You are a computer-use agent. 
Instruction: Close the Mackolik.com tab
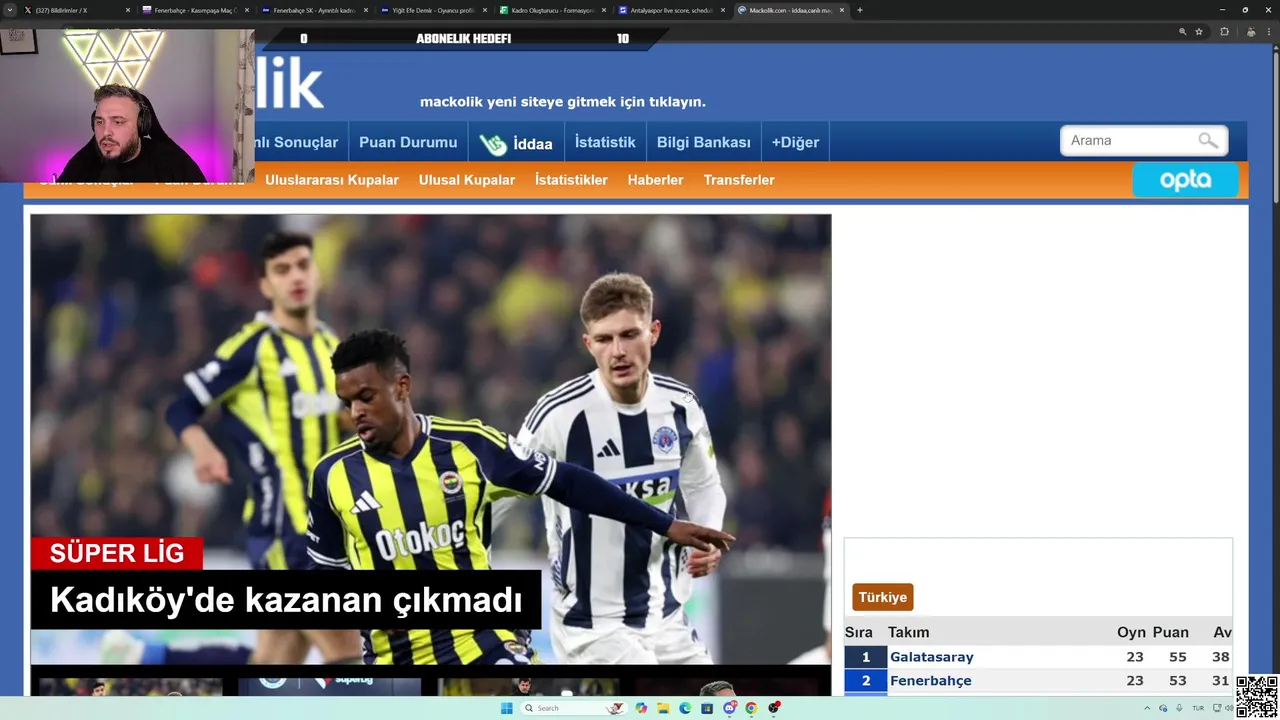click(842, 10)
